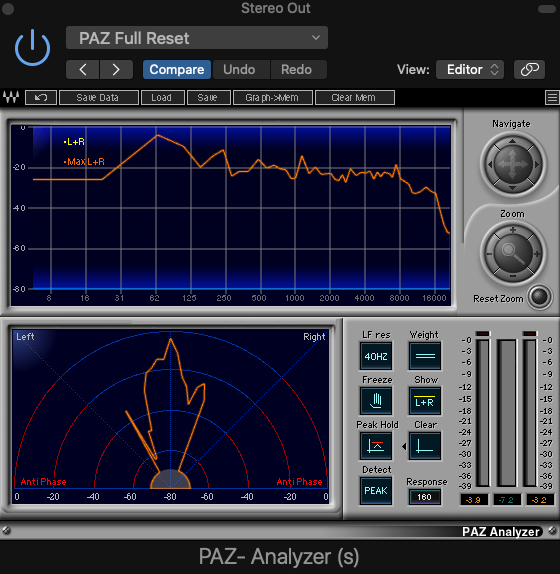
Task: Click the pill button at top right
Action: click(x=547, y=9)
